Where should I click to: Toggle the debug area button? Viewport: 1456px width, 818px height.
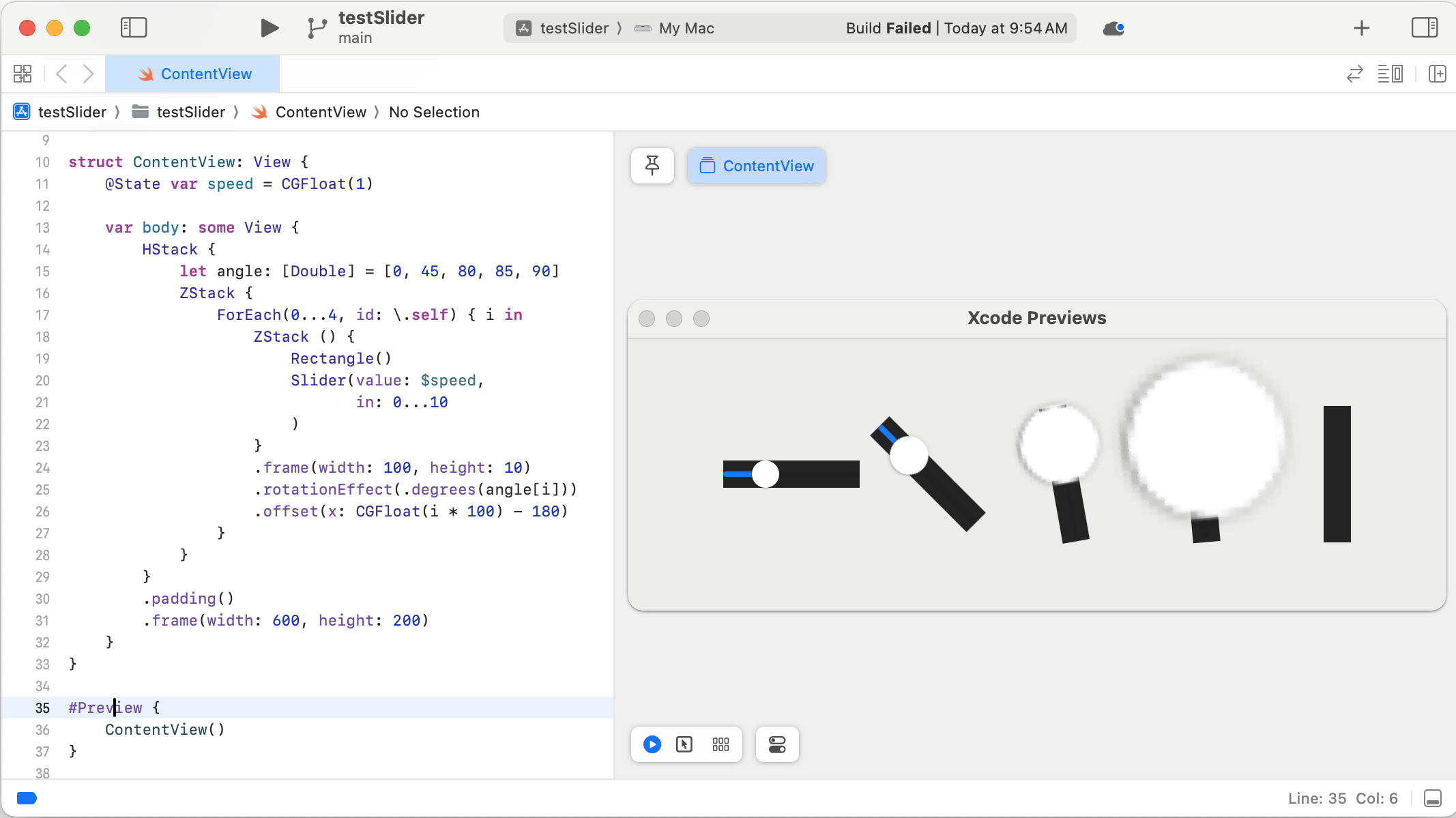[1433, 798]
